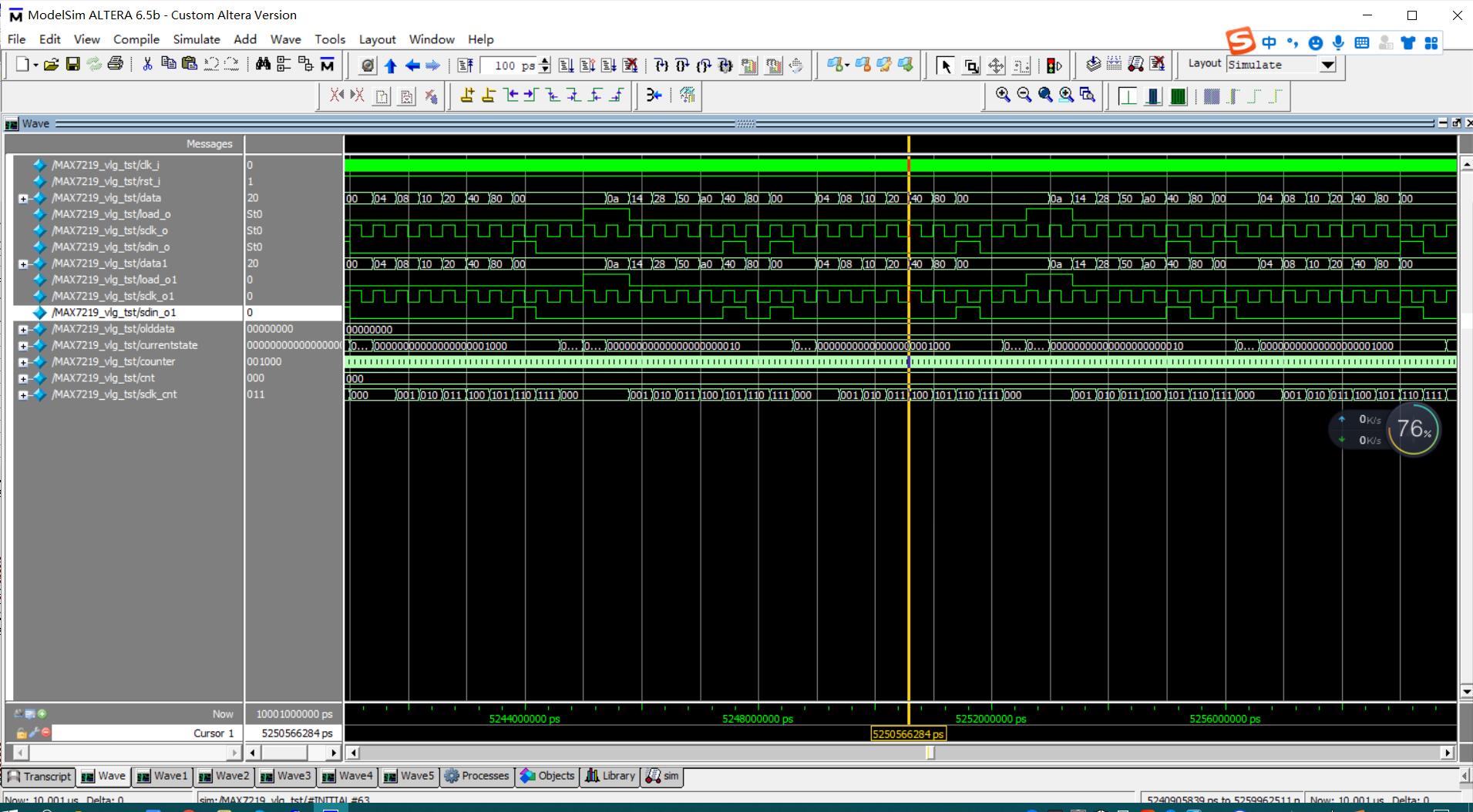Image resolution: width=1473 pixels, height=812 pixels.
Task: Switch to the Processes tab
Action: 476,776
